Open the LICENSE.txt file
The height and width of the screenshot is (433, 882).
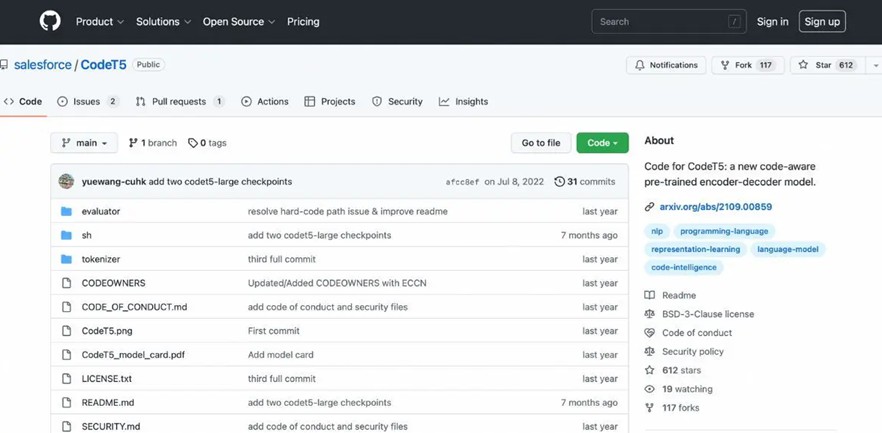pos(107,378)
